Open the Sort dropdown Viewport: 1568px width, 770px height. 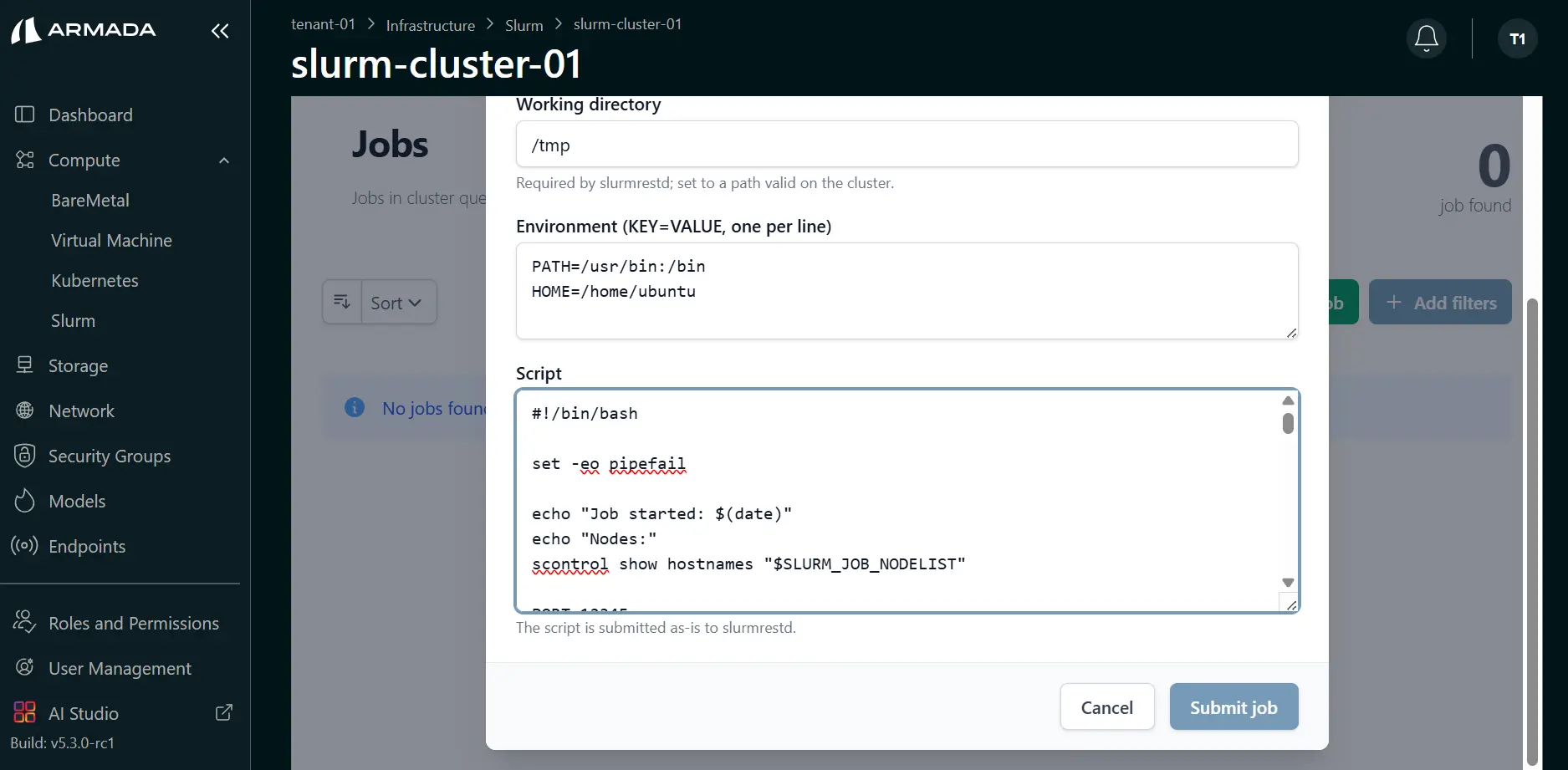click(x=398, y=303)
